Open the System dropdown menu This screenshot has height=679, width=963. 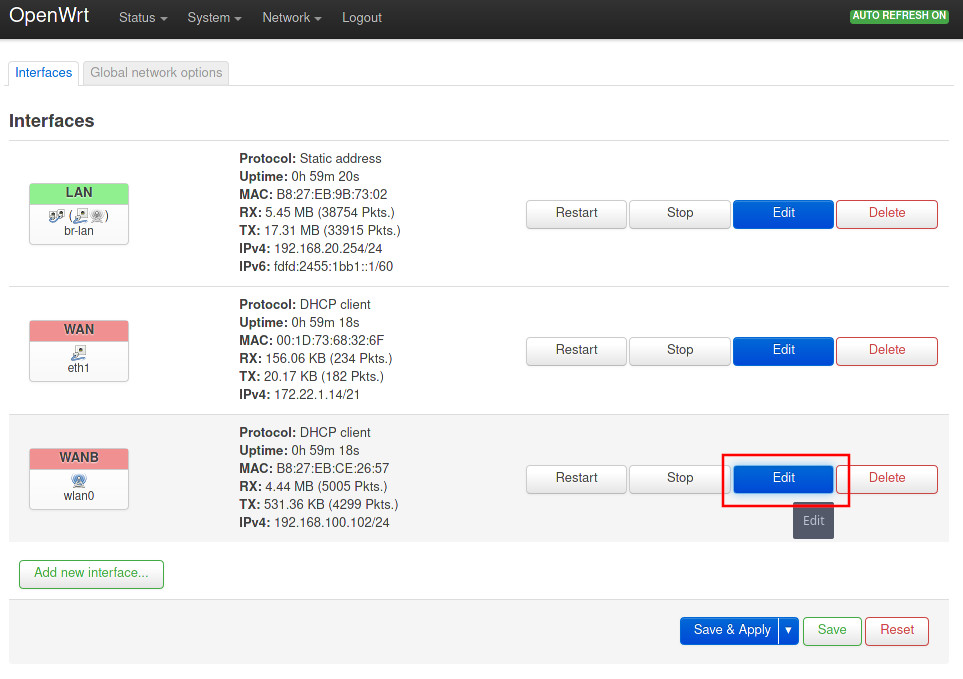214,18
